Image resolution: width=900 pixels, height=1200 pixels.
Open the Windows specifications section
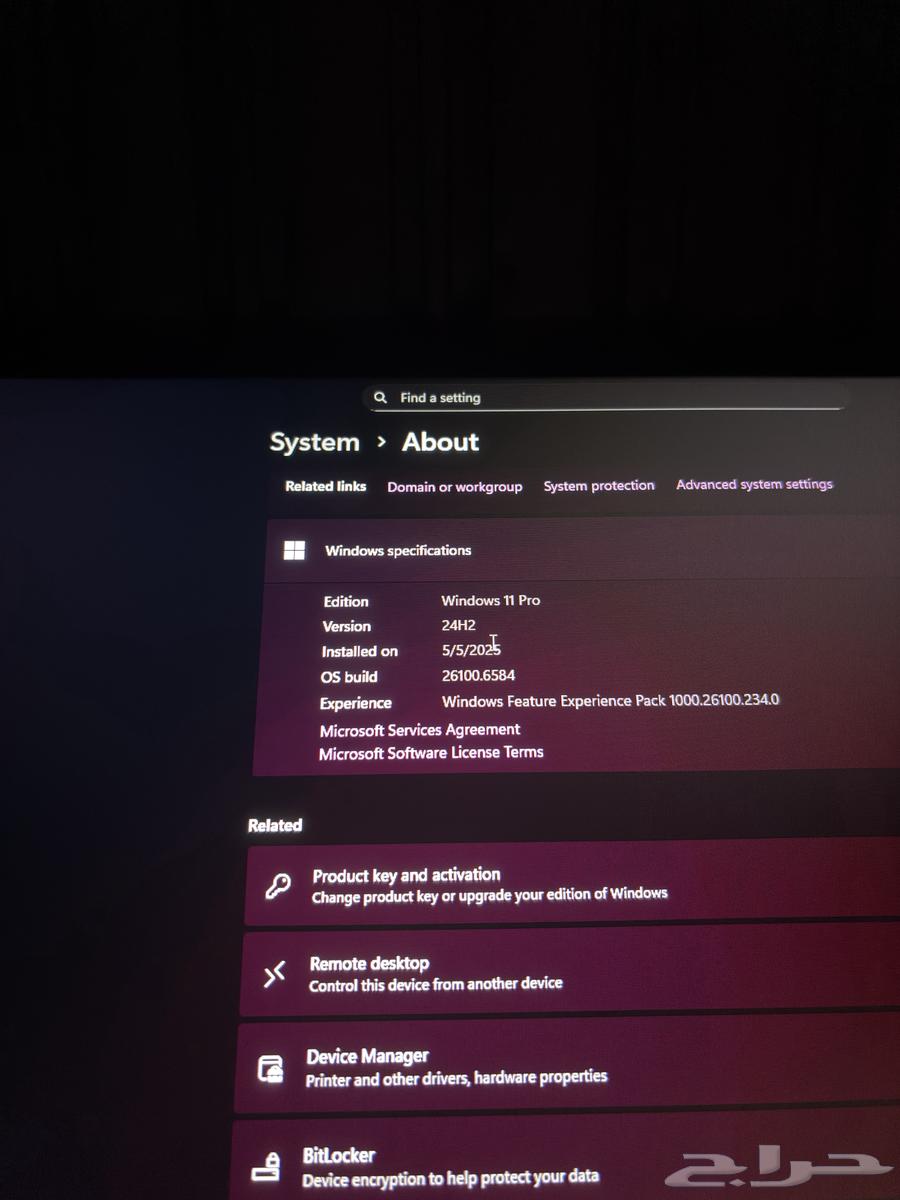click(400, 550)
